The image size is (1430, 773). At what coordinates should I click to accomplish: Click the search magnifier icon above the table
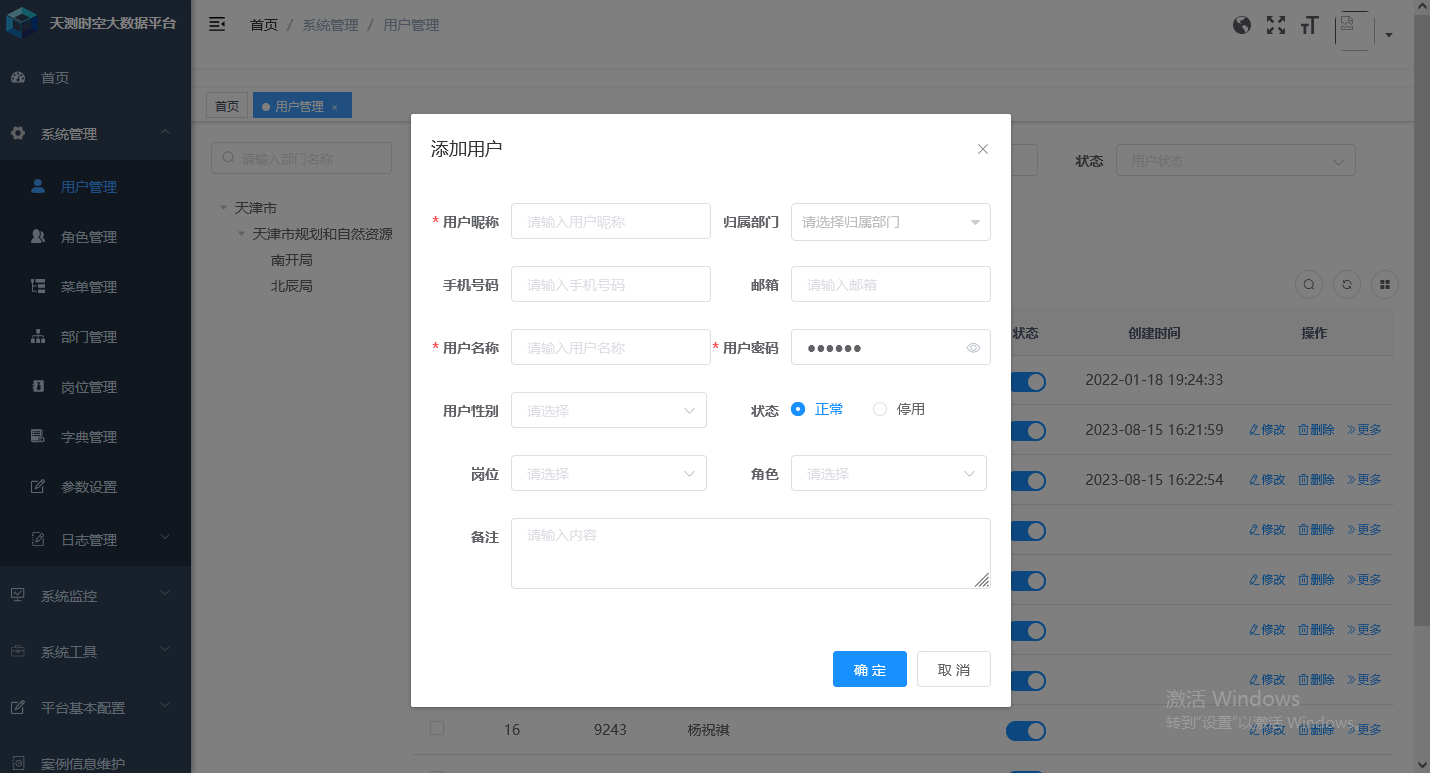tap(1309, 284)
